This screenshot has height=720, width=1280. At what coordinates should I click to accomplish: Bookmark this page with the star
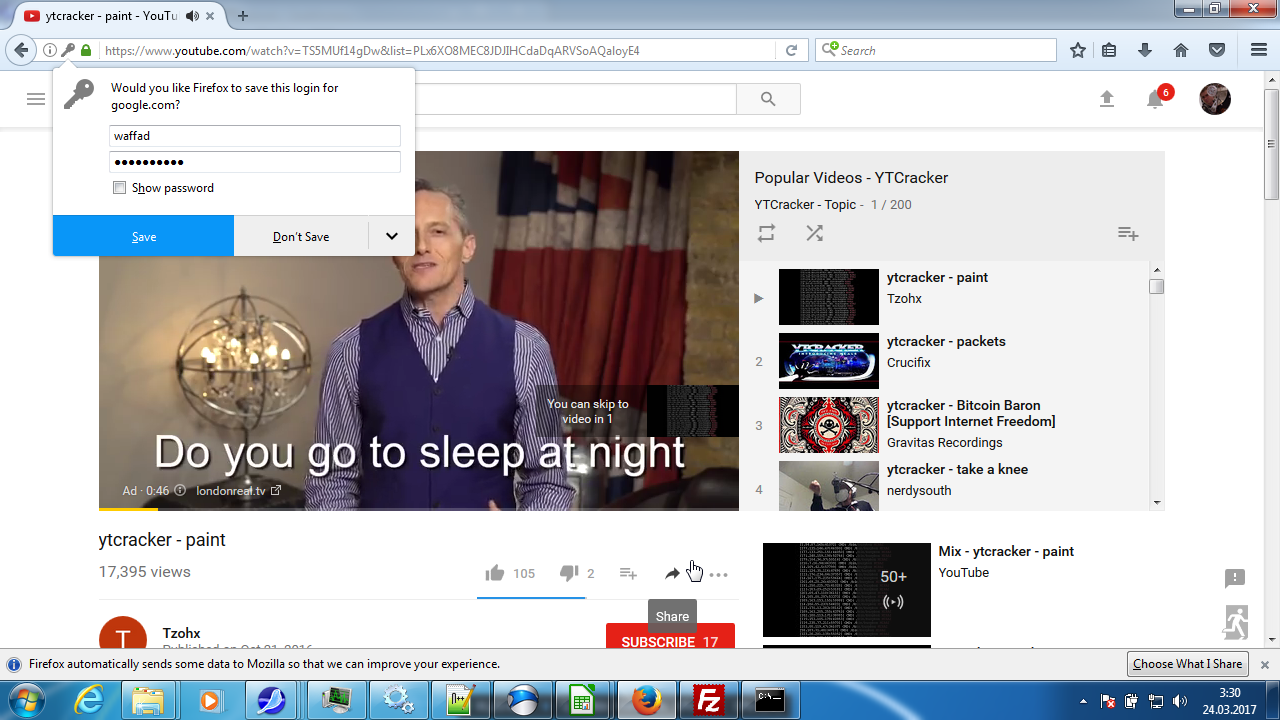point(1078,50)
